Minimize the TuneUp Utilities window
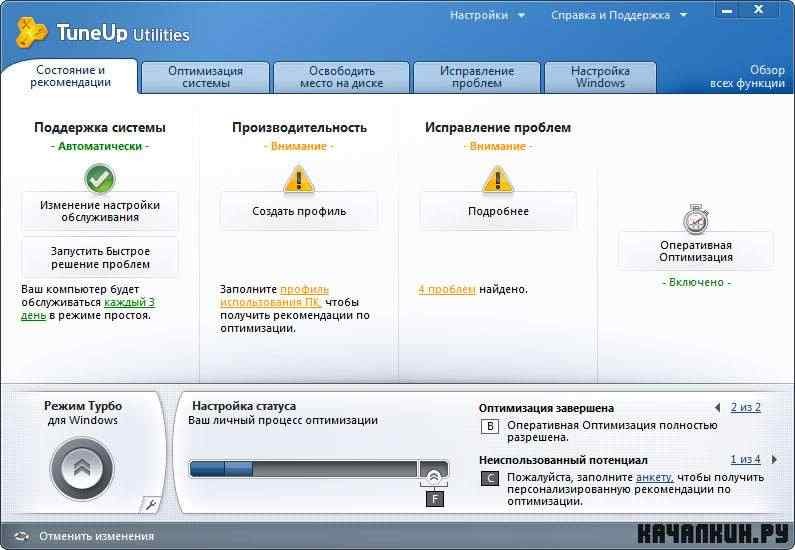Image resolution: width=795 pixels, height=550 pixels. [x=727, y=11]
